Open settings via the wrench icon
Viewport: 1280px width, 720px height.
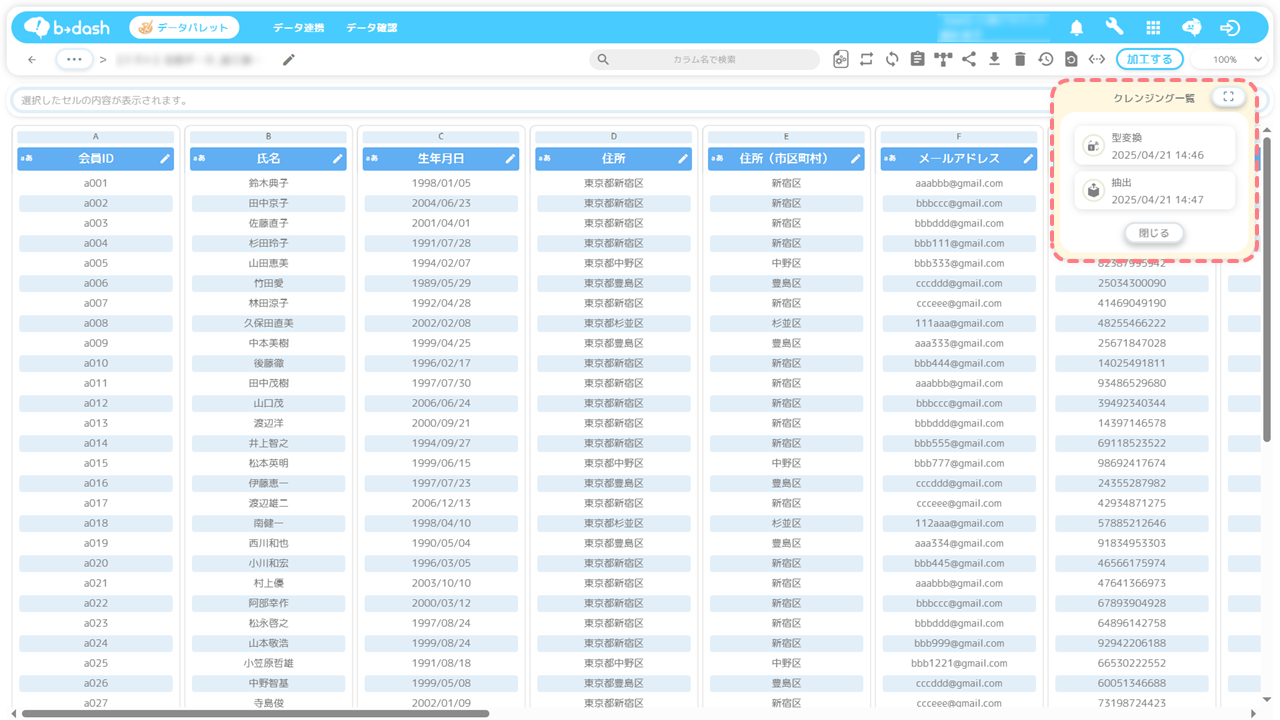(x=1114, y=28)
